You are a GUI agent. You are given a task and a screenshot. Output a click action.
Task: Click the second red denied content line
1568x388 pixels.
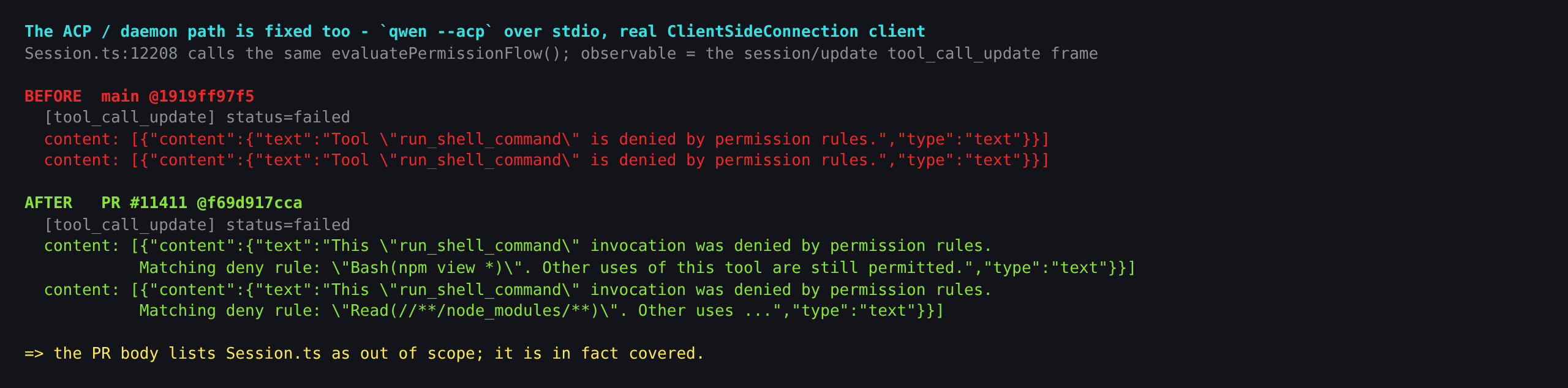click(546, 160)
